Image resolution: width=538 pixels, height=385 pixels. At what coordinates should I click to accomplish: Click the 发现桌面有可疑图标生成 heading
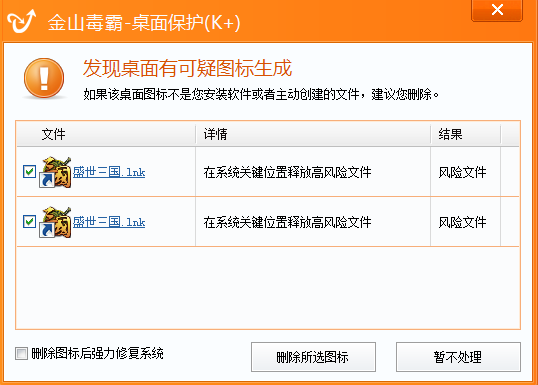tap(187, 68)
